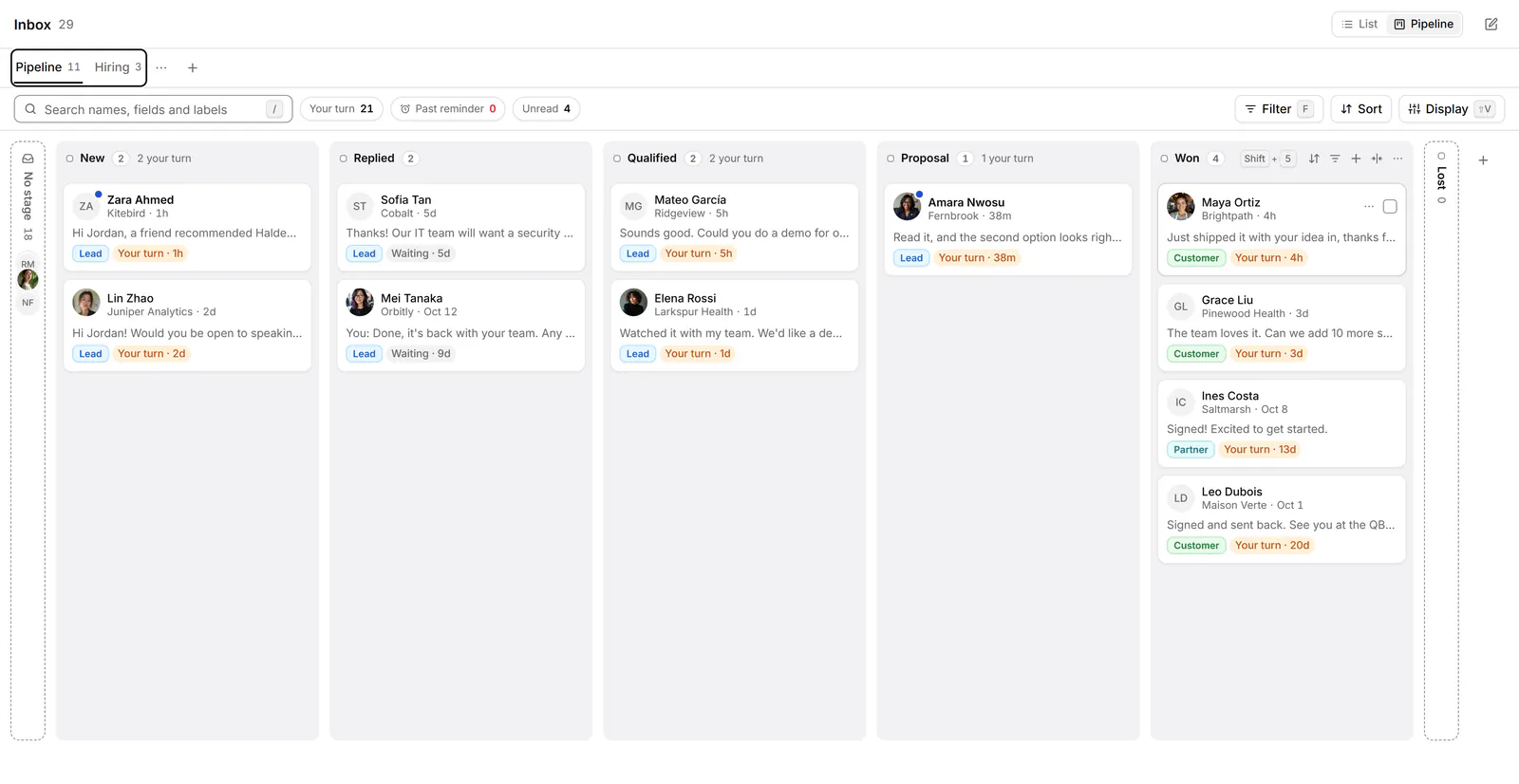Sort the Won column using its arrows icon
The image size is (1519, 784).
click(1314, 159)
